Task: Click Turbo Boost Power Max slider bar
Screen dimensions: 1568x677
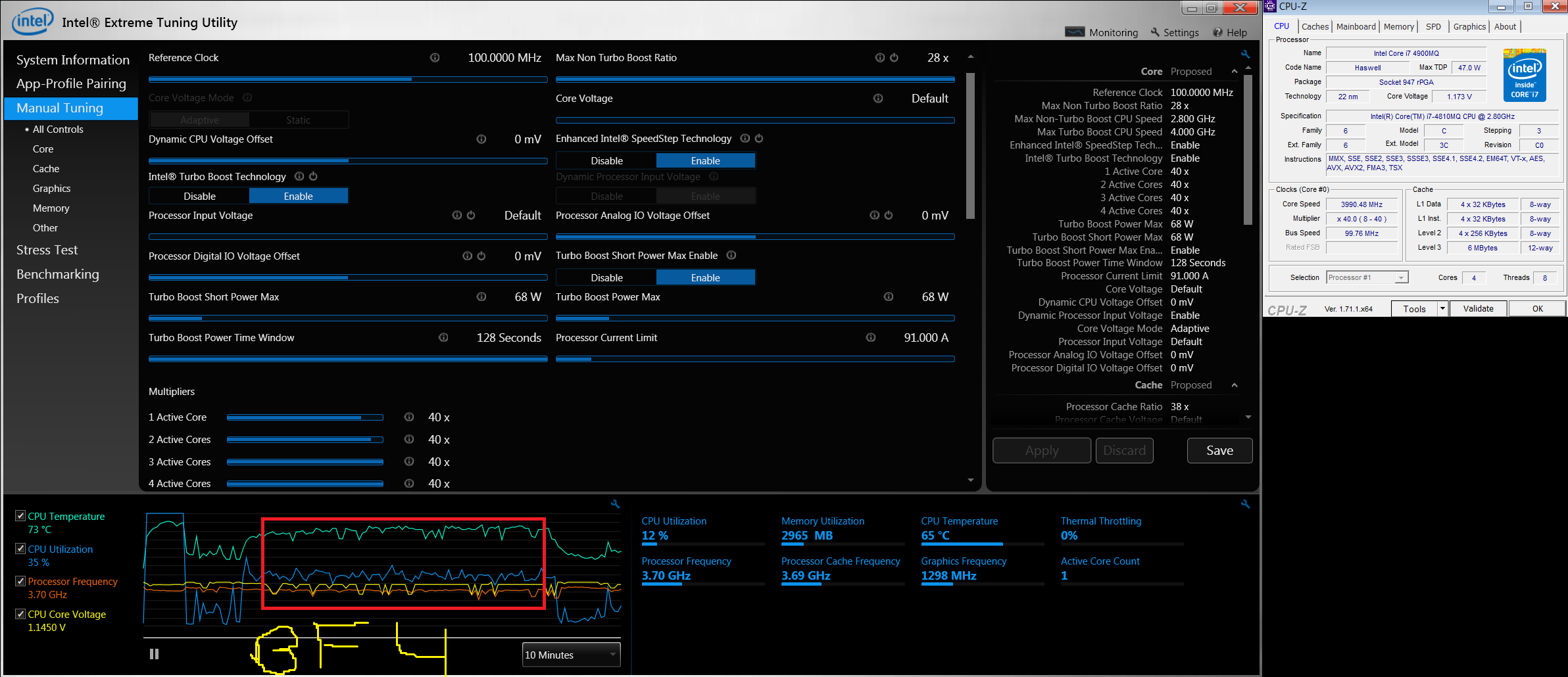Action: pos(755,318)
